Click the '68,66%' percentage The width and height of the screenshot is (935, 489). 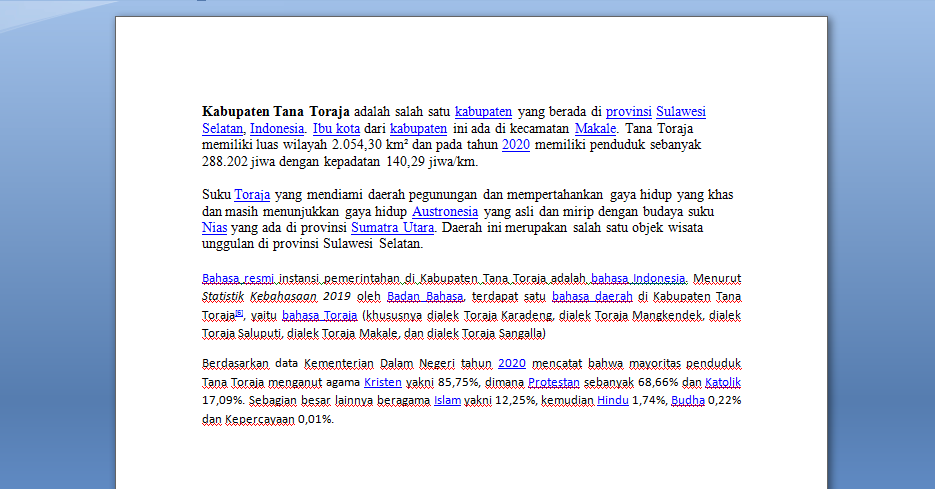(x=658, y=382)
